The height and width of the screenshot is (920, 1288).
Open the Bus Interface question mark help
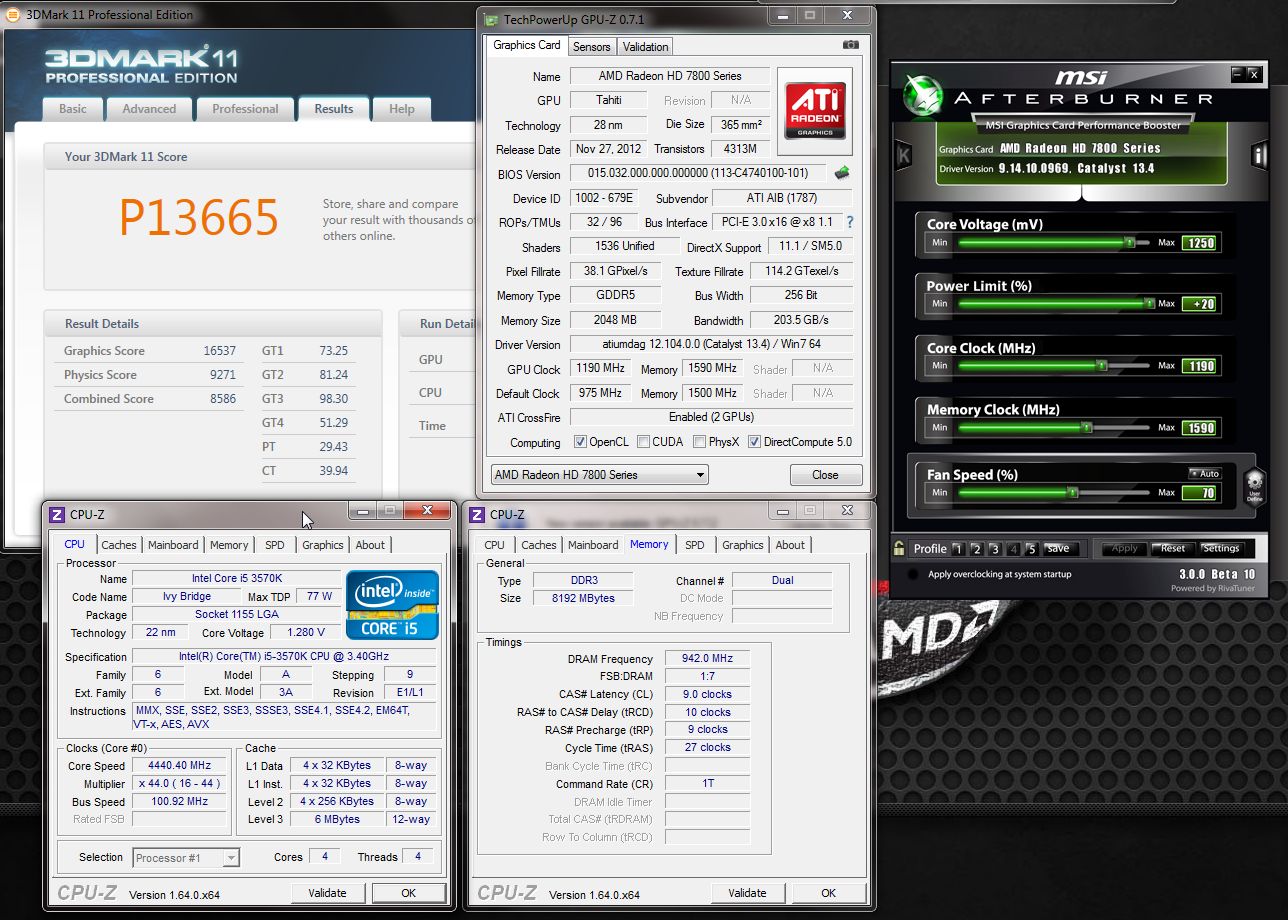coord(850,222)
